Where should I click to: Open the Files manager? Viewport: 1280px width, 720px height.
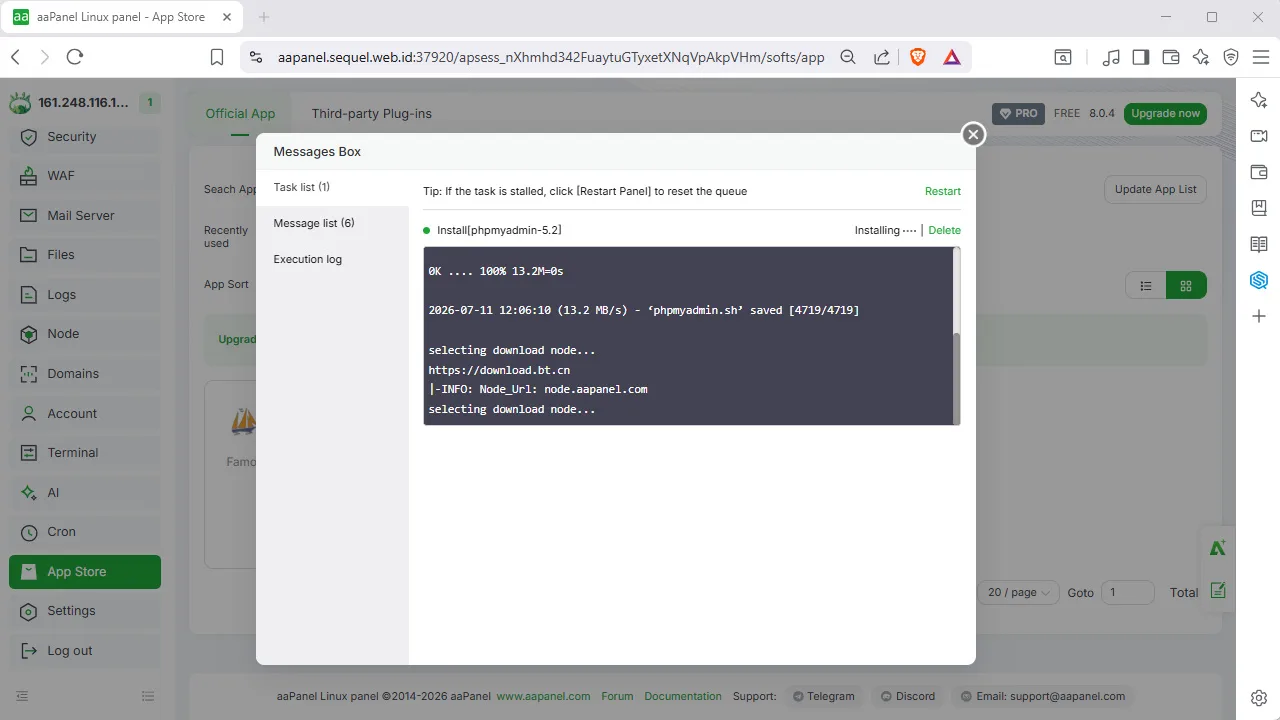click(x=85, y=255)
